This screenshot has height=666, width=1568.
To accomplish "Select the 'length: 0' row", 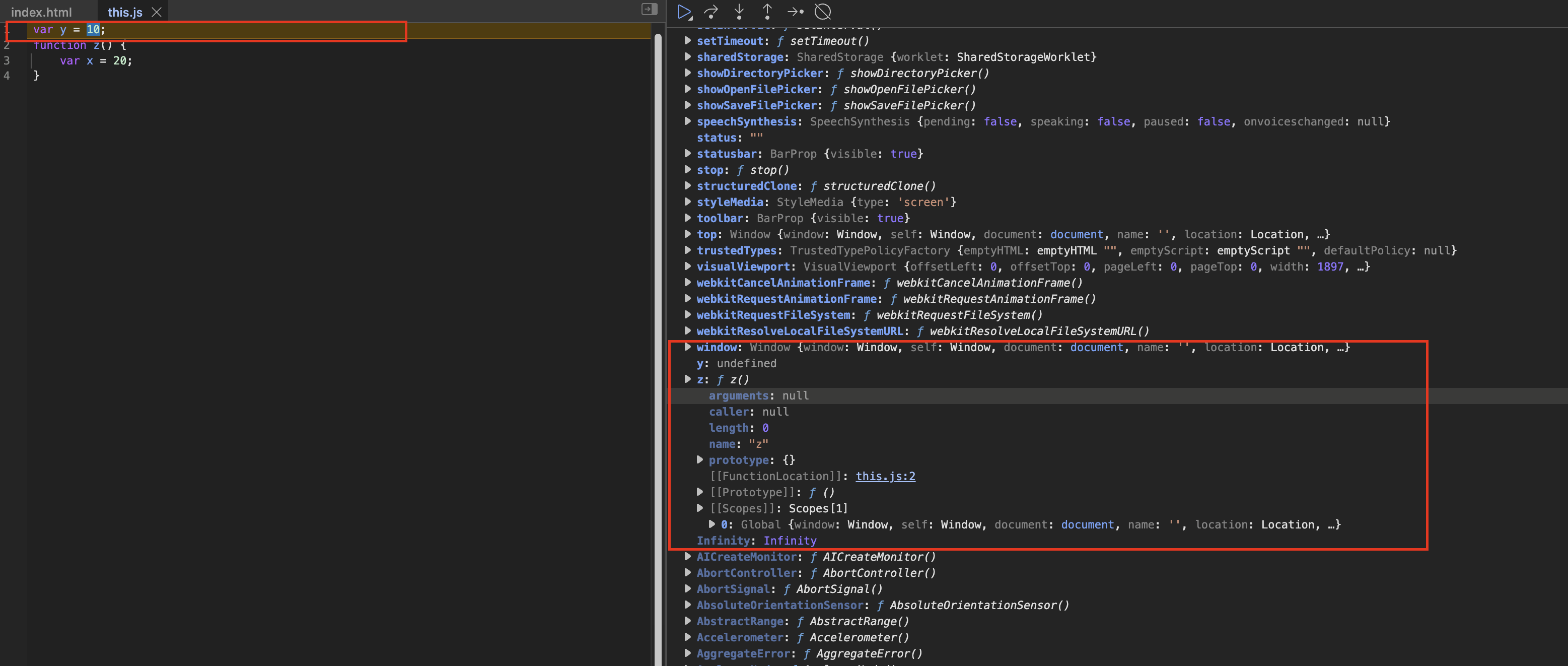I will point(1117,428).
